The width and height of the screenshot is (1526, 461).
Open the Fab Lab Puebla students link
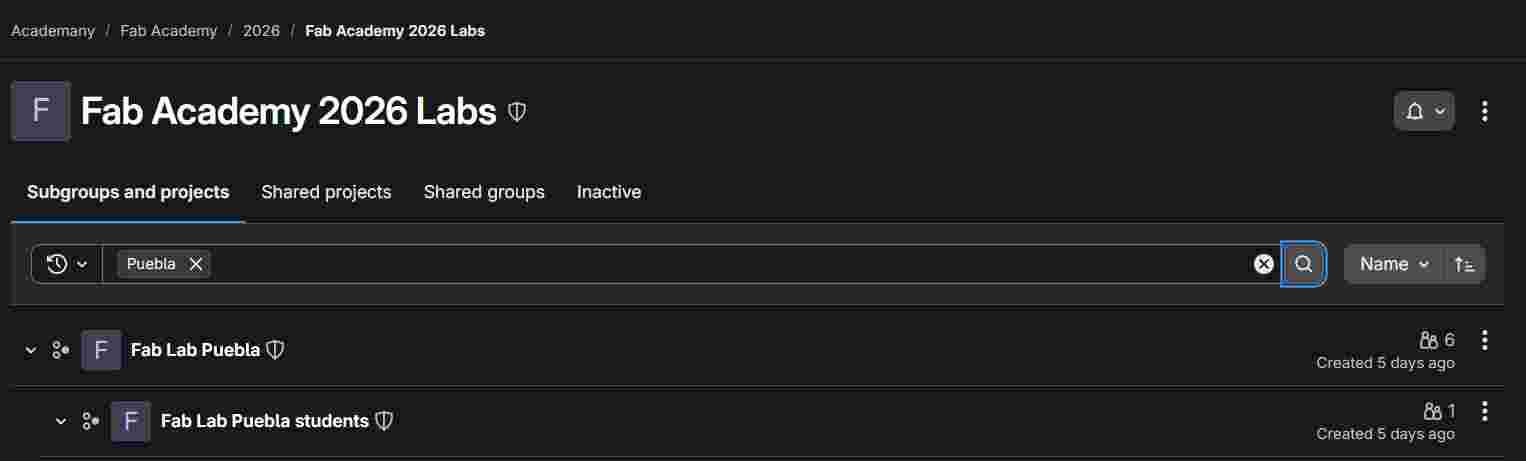264,421
